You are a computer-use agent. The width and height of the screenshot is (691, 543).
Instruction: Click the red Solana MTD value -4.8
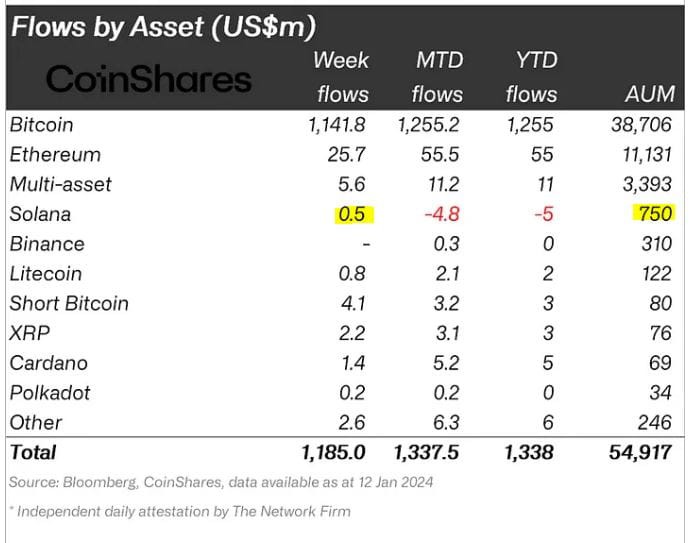442,214
